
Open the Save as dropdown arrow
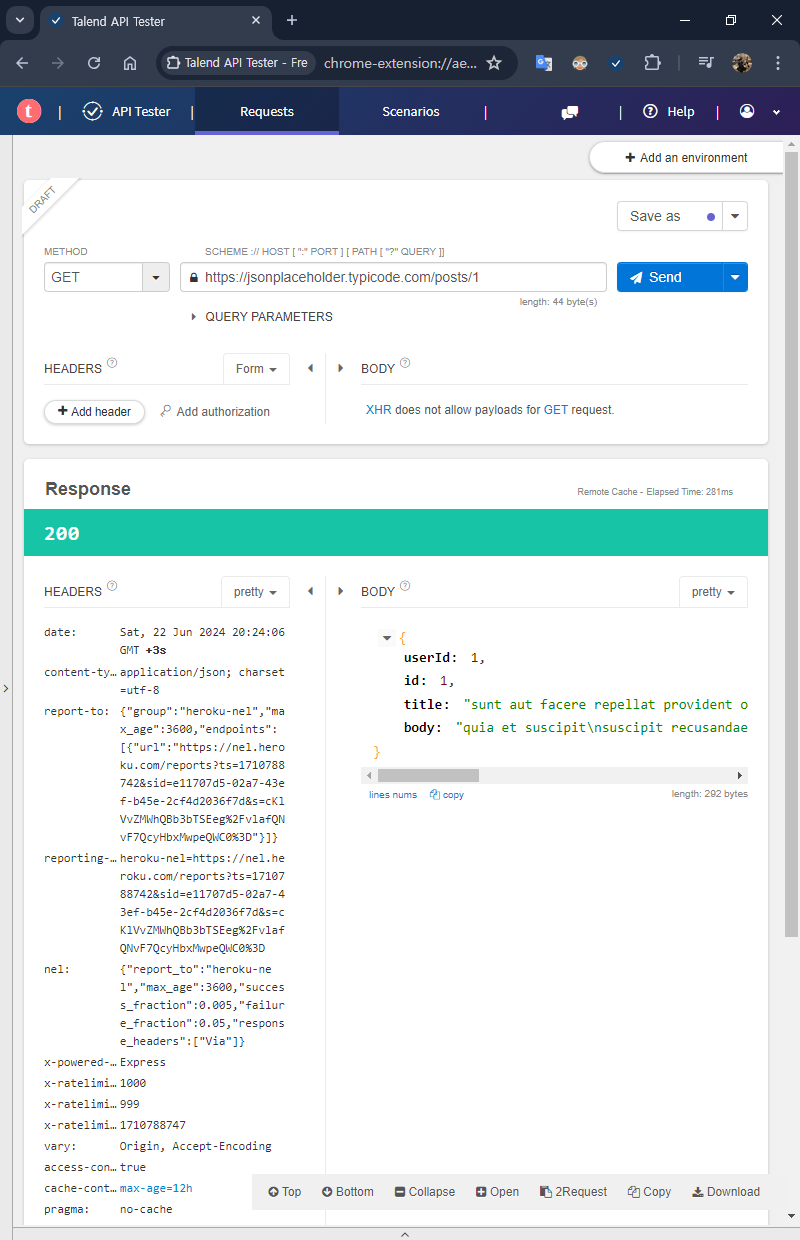click(x=735, y=216)
